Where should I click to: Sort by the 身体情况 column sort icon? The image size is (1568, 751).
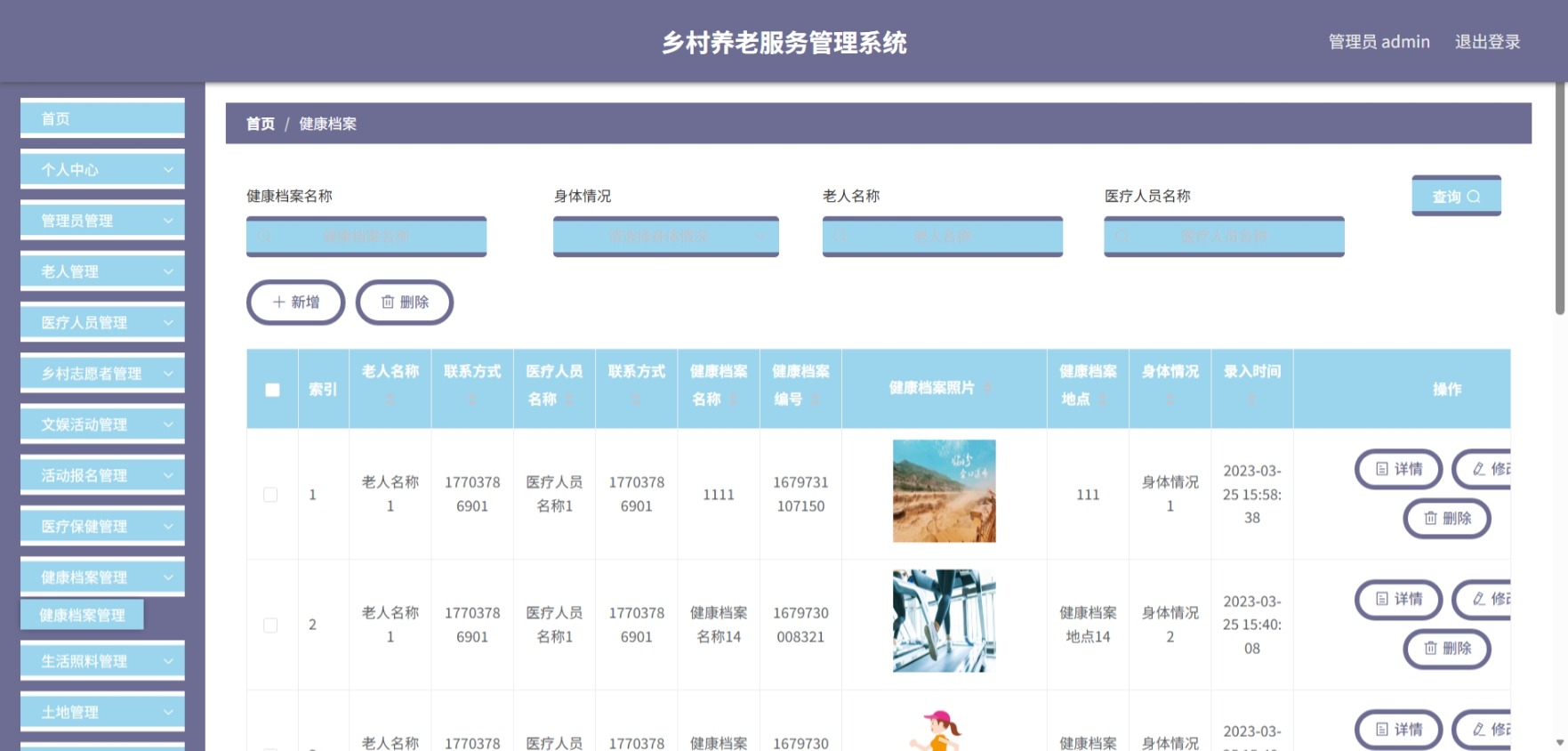[x=1170, y=400]
